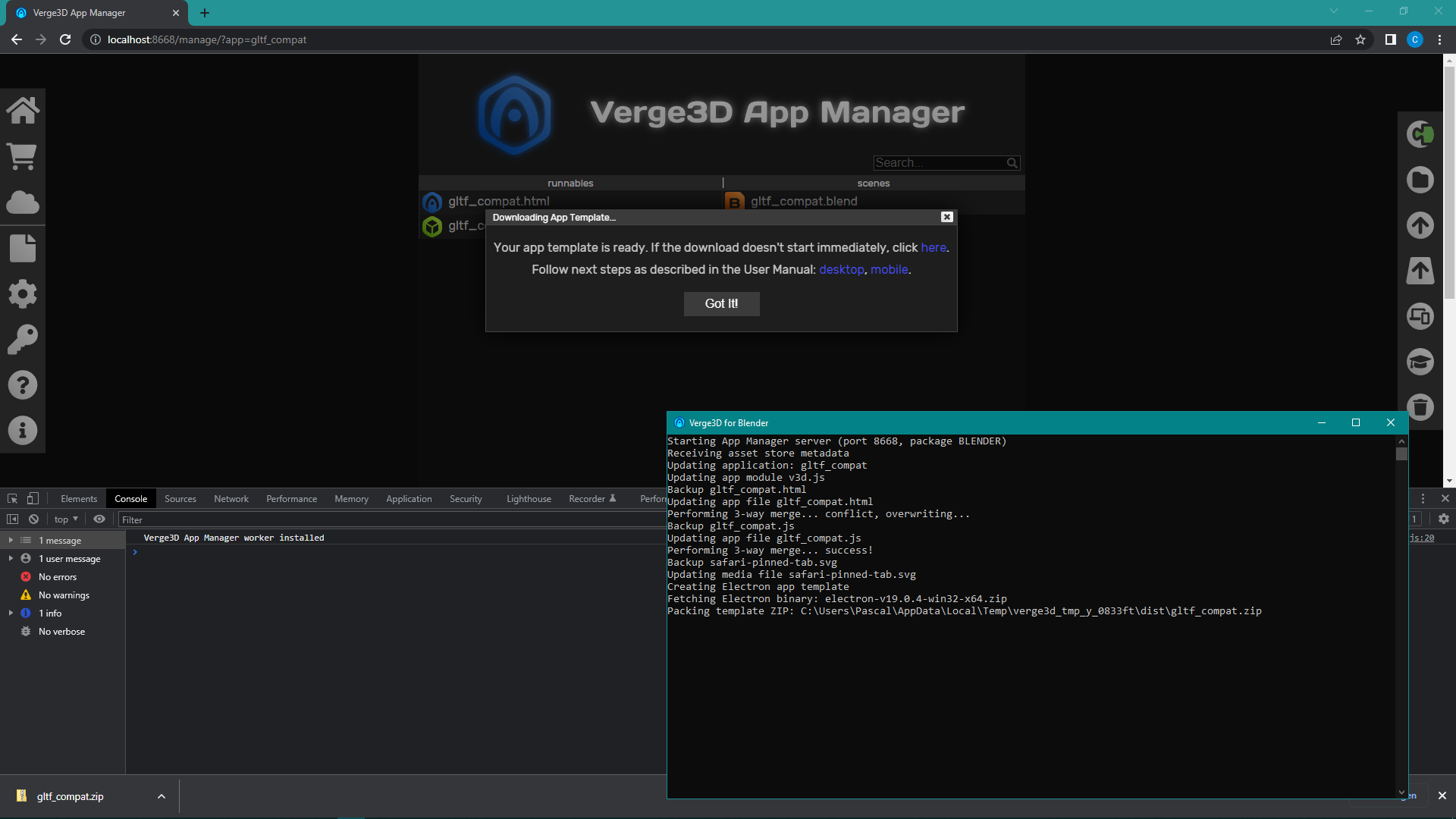This screenshot has height=819, width=1456.
Task: Open the info about icon
Action: pyautogui.click(x=23, y=431)
